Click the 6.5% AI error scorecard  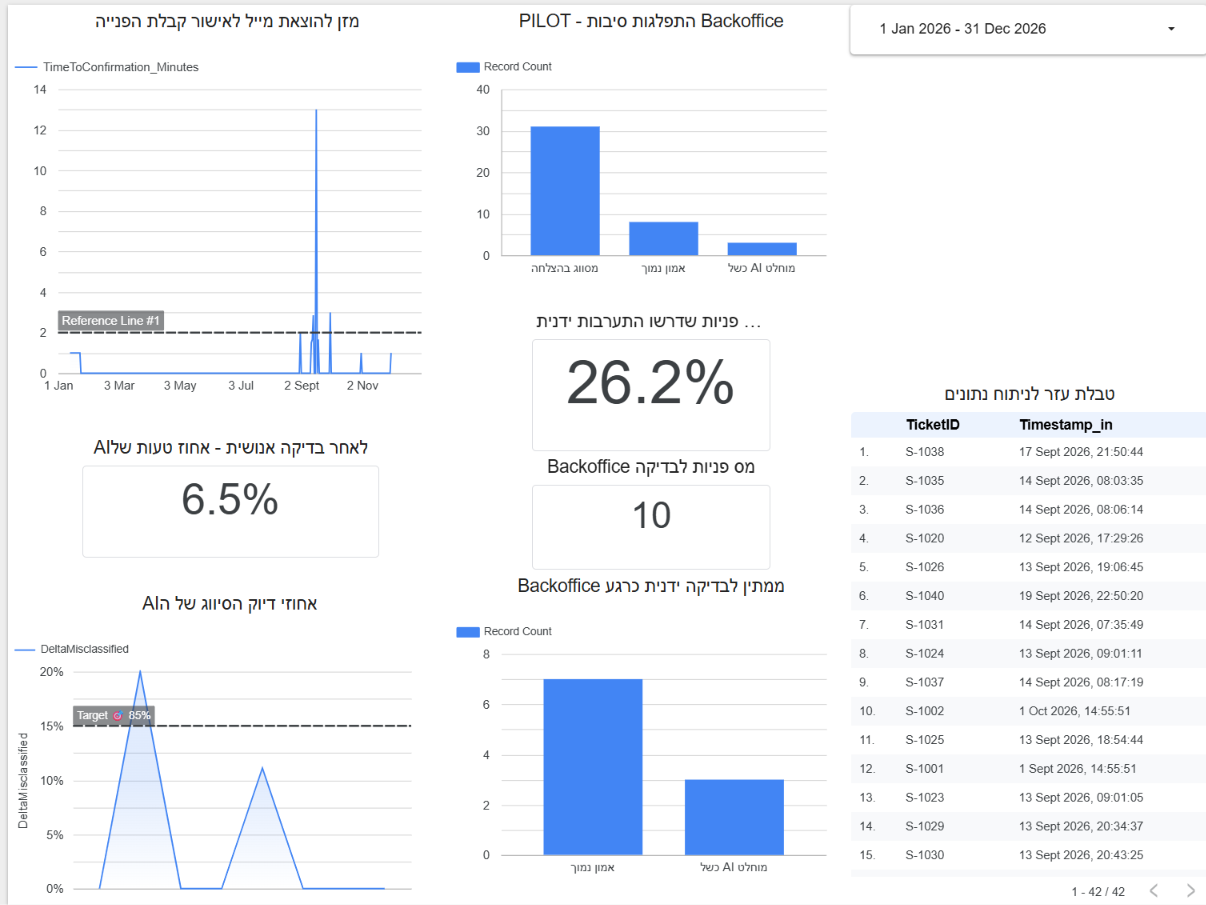tap(230, 511)
